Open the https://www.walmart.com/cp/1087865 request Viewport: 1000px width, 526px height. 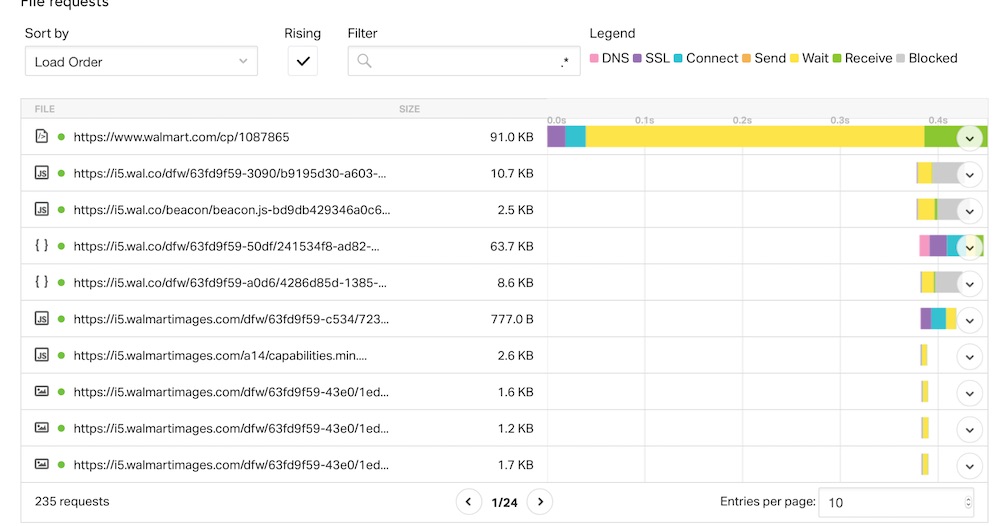coord(181,137)
